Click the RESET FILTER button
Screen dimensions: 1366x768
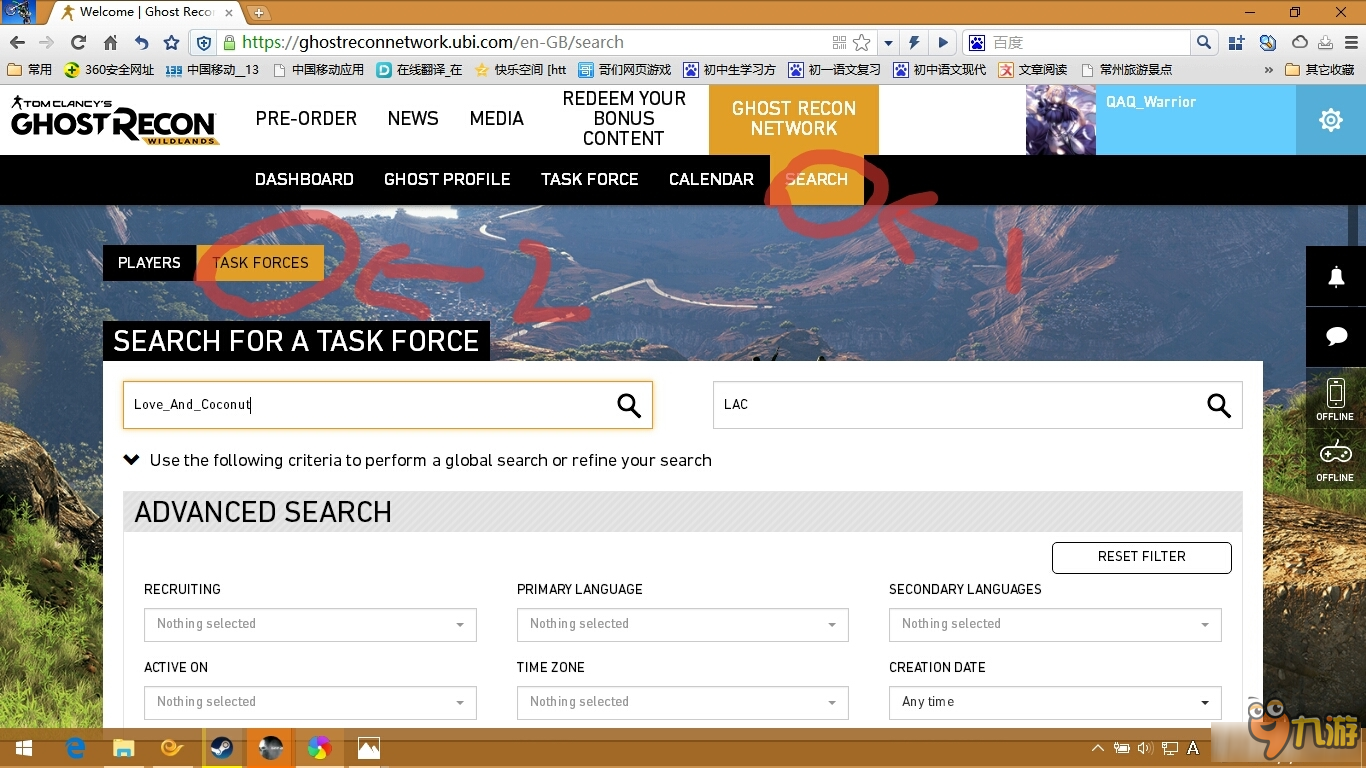click(x=1141, y=557)
